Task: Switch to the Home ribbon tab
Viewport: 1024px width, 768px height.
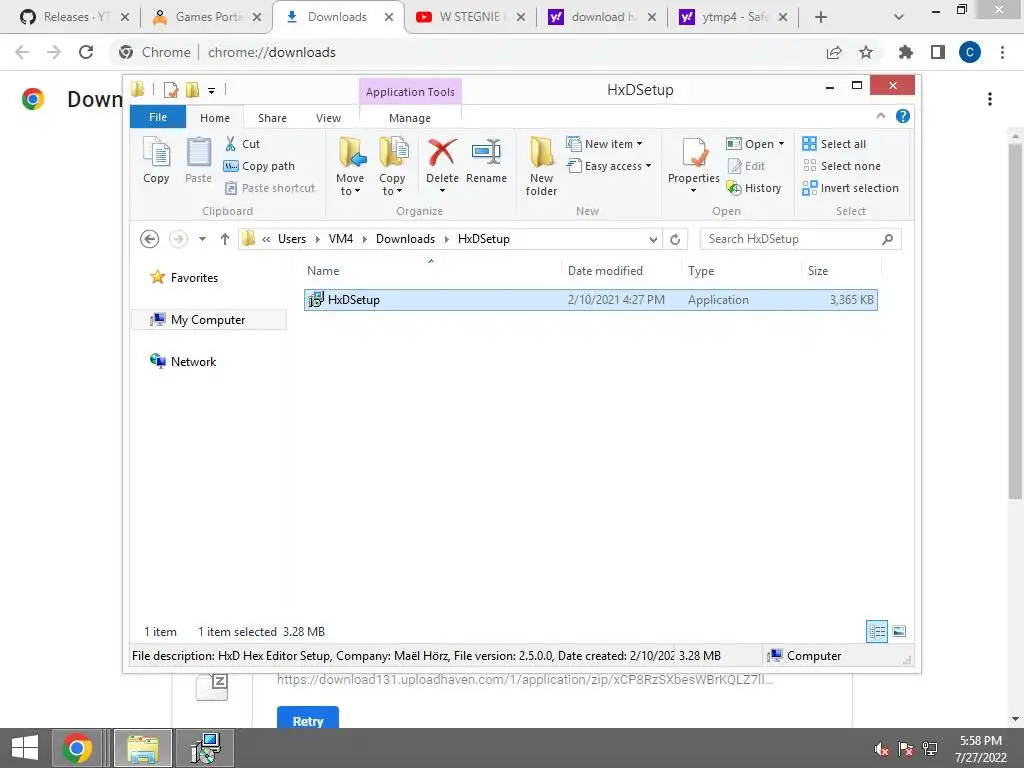Action: (215, 118)
